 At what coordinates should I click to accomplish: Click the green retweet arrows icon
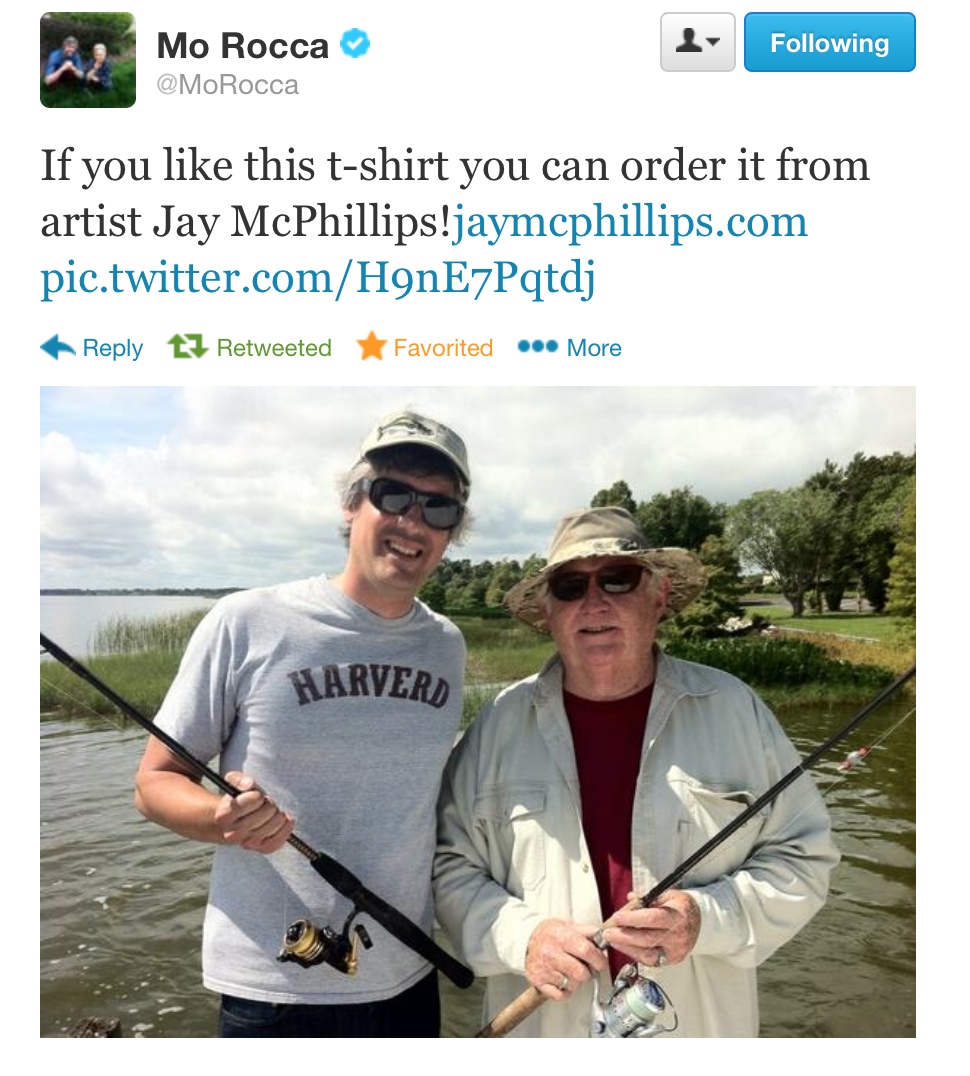188,347
